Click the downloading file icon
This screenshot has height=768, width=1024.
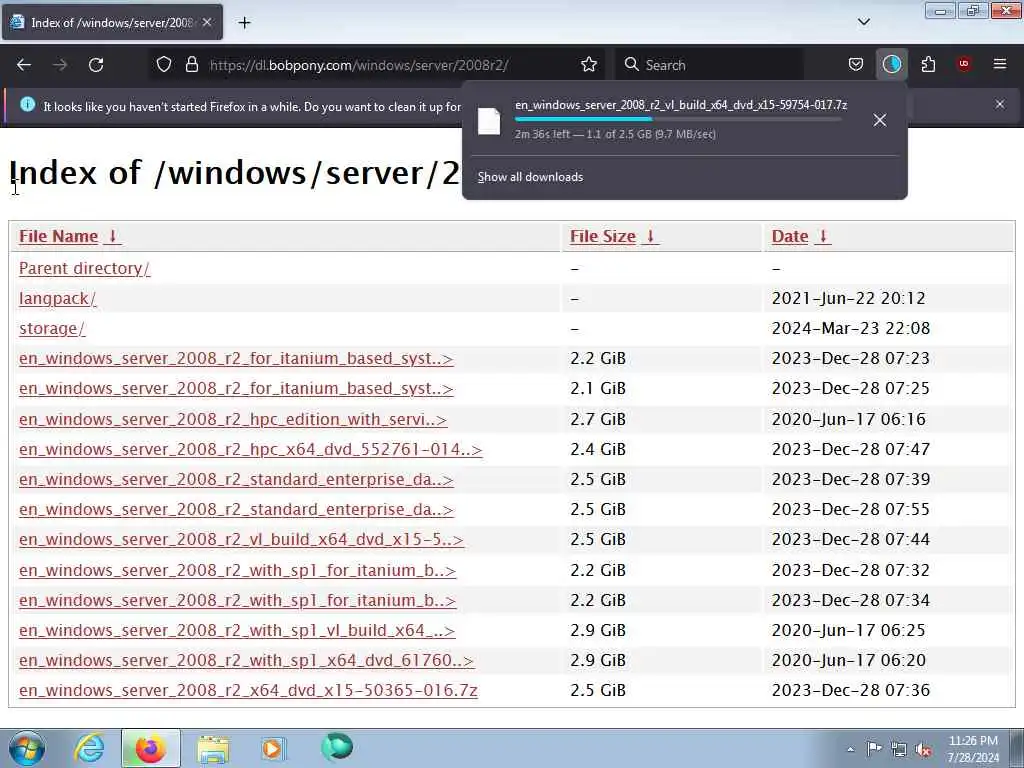(489, 121)
